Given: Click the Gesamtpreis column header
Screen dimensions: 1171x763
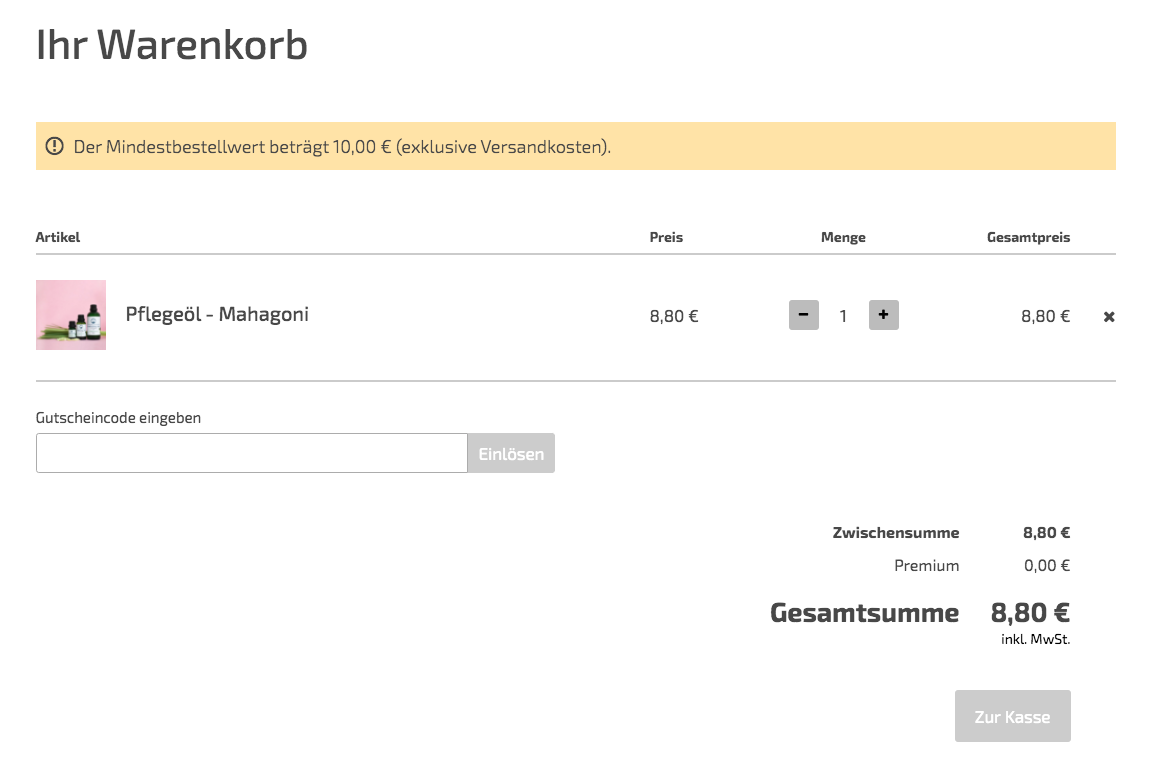Looking at the screenshot, I should pos(1028,237).
